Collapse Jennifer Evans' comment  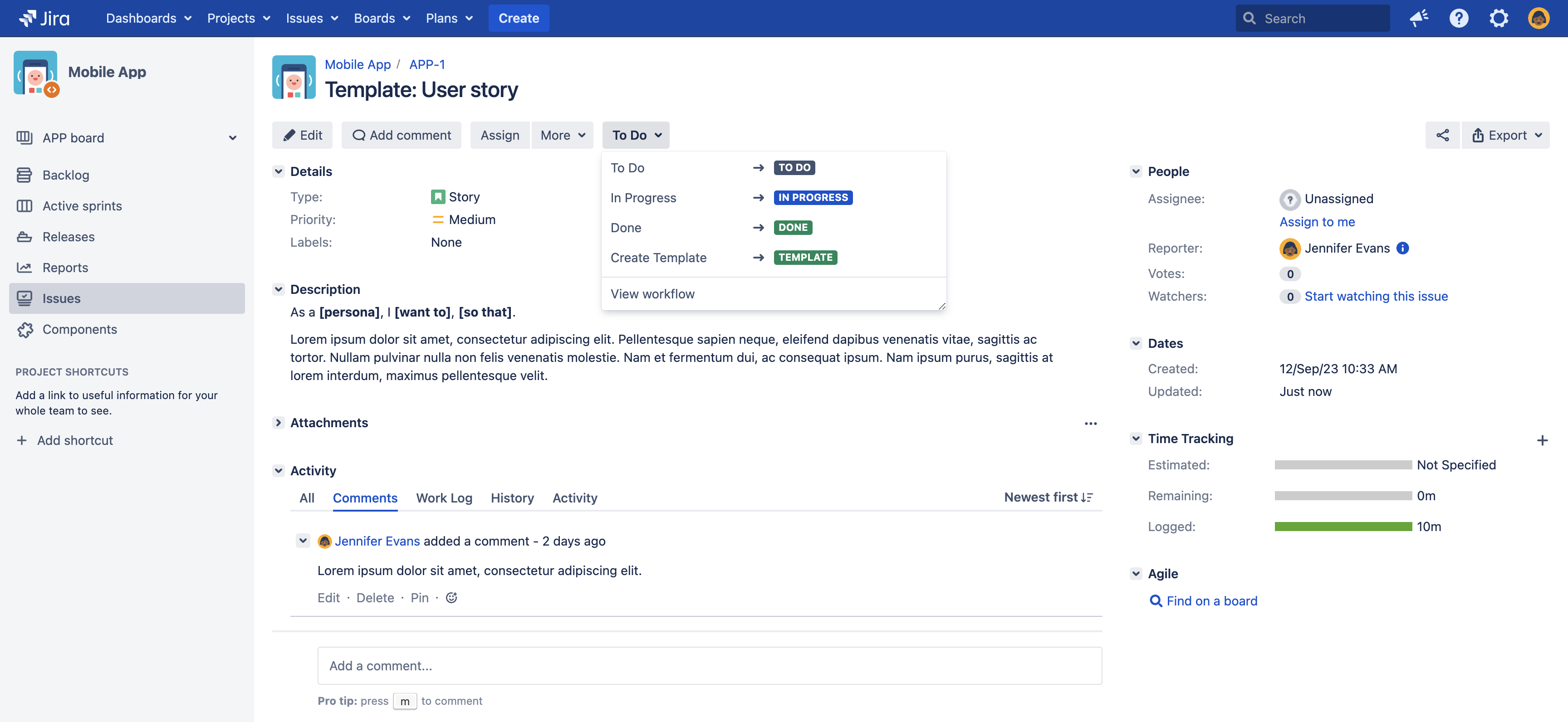click(x=303, y=540)
